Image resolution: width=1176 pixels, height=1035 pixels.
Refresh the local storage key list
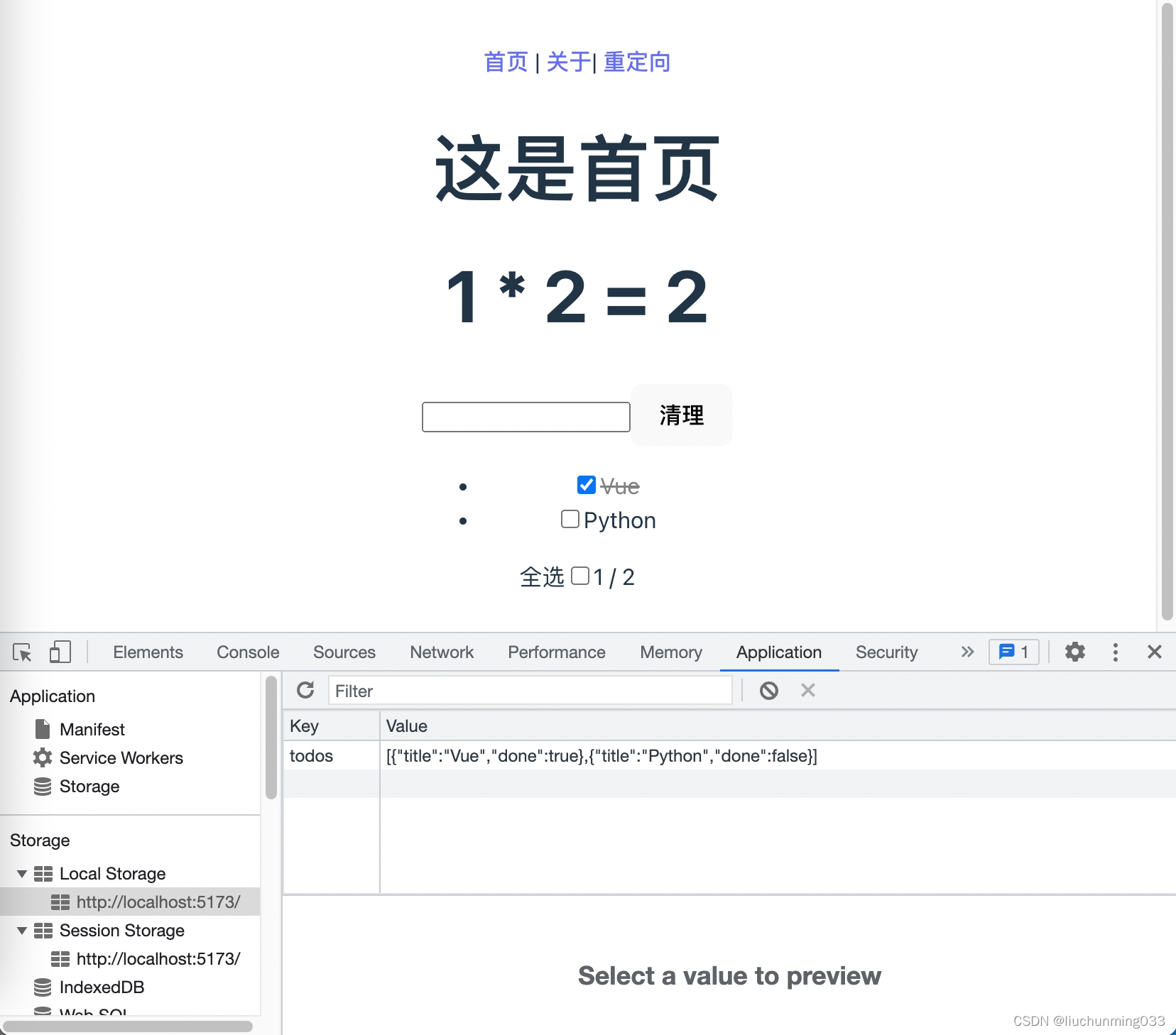[305, 690]
